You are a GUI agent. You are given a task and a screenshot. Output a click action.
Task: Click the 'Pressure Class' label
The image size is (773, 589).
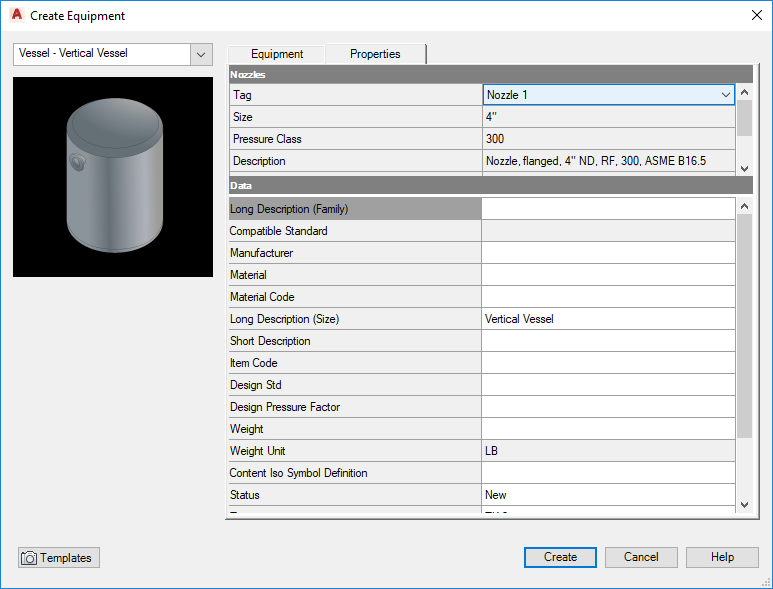(267, 139)
